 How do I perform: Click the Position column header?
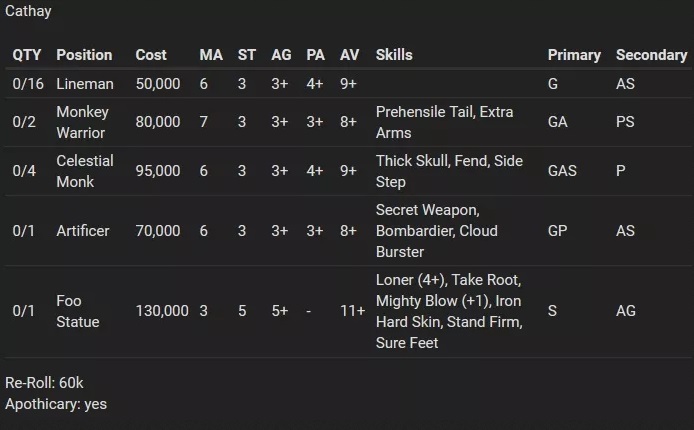point(84,55)
